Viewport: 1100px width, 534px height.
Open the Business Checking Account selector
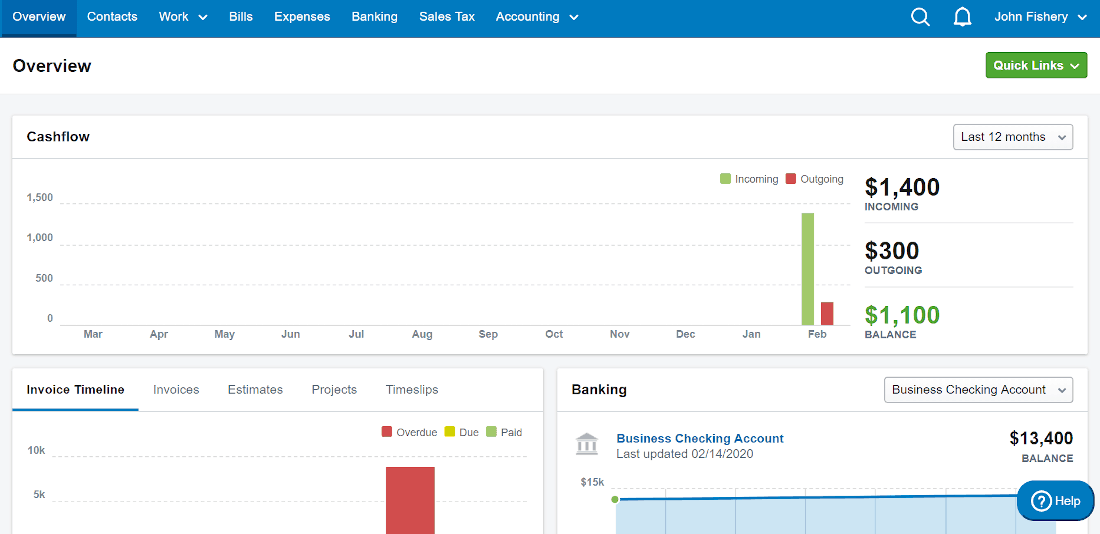point(979,389)
